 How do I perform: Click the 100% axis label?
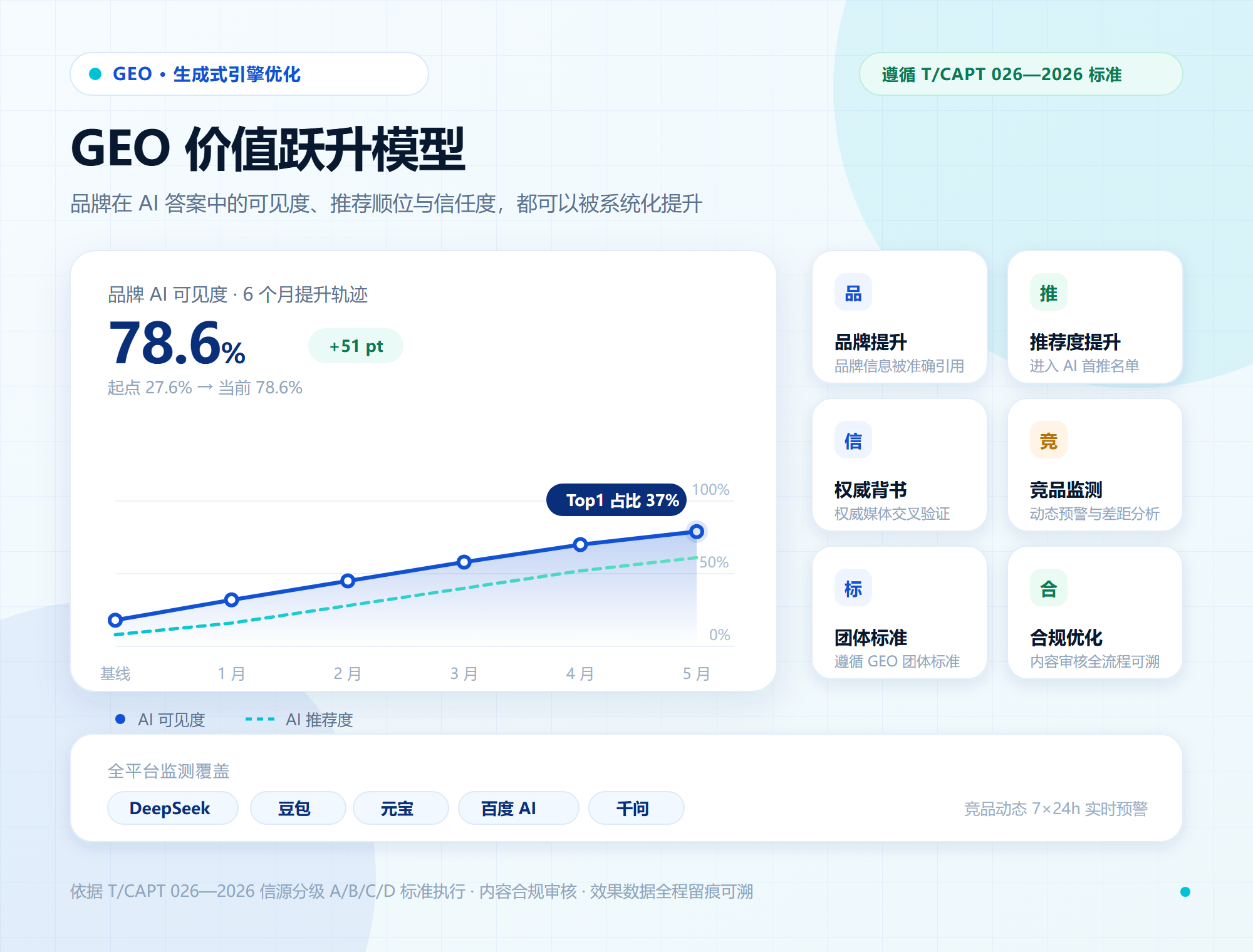(711, 490)
